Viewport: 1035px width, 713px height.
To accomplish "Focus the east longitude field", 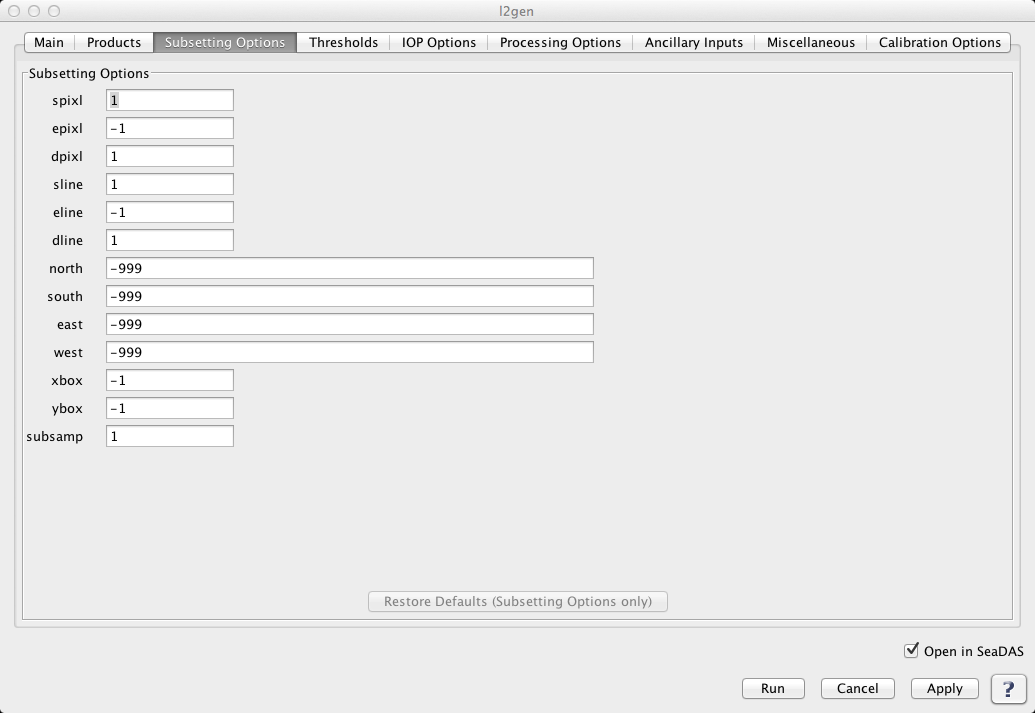I will 350,324.
